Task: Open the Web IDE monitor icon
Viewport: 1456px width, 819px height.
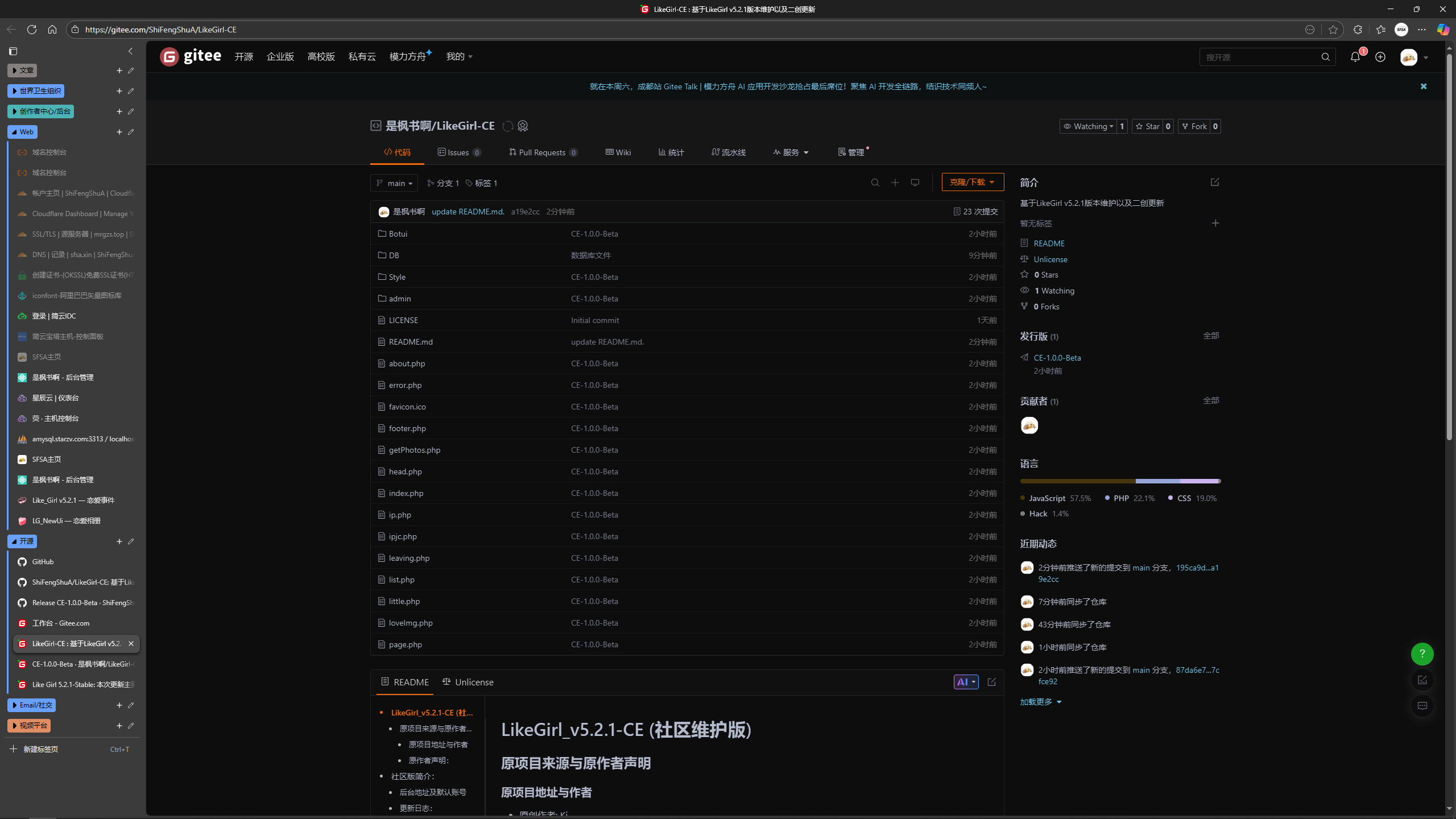Action: 915,183
